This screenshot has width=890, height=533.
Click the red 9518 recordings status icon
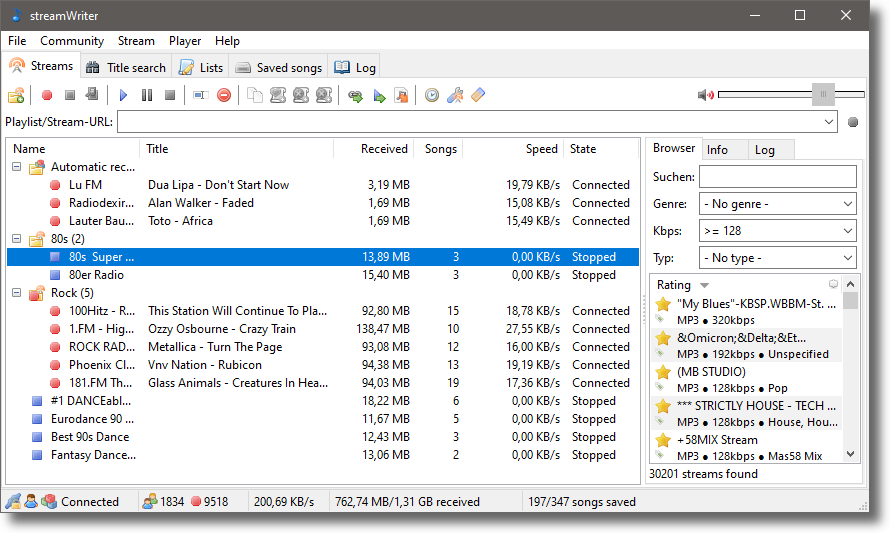click(196, 502)
